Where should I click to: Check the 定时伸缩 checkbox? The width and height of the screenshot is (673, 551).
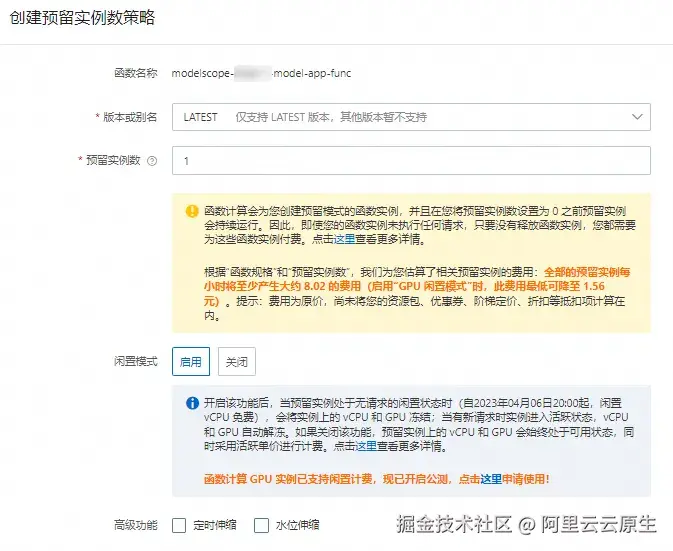179,525
